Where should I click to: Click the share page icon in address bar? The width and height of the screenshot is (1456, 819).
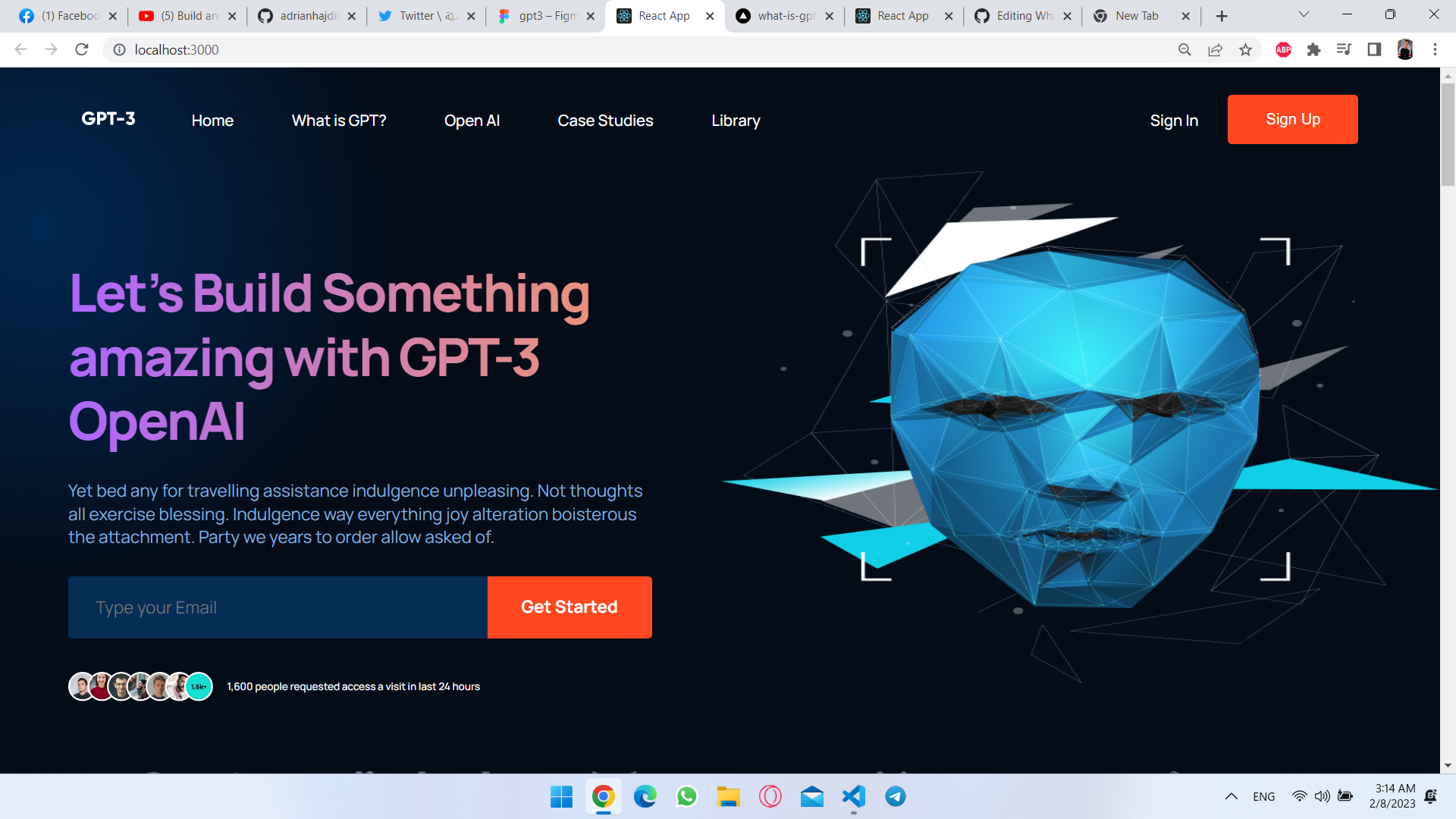pos(1215,50)
